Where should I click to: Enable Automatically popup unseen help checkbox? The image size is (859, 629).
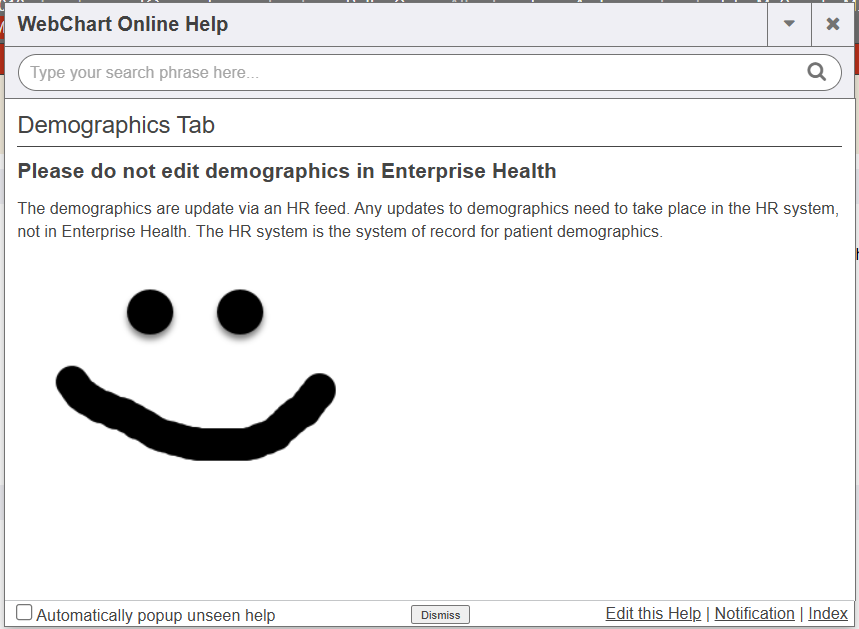[x=25, y=613]
